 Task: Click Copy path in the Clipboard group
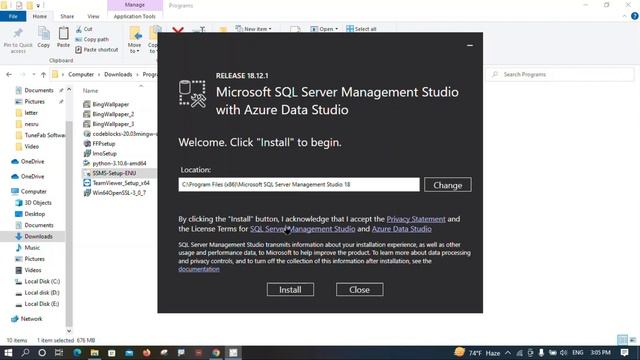tap(92, 39)
